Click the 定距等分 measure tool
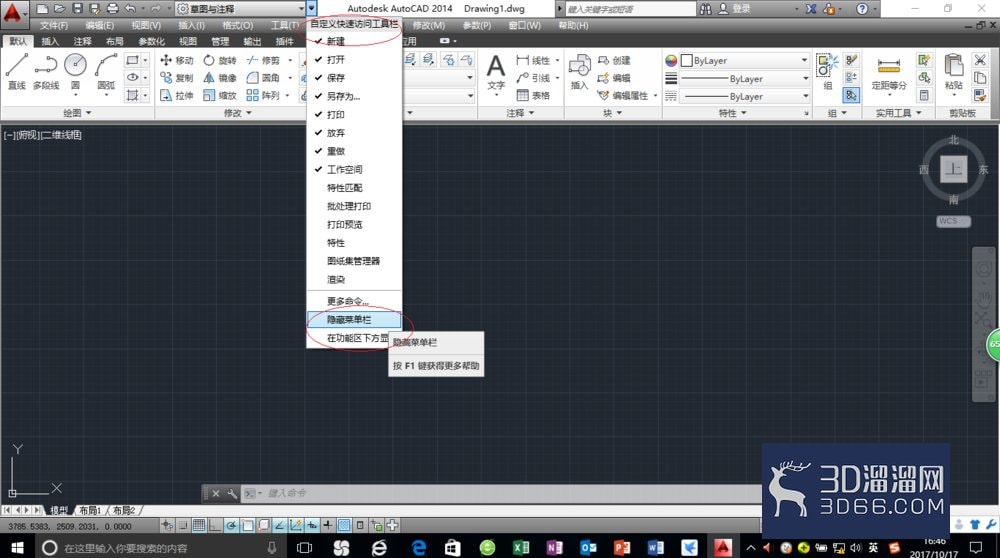Screen dimensions: 1000x558 coord(889,73)
